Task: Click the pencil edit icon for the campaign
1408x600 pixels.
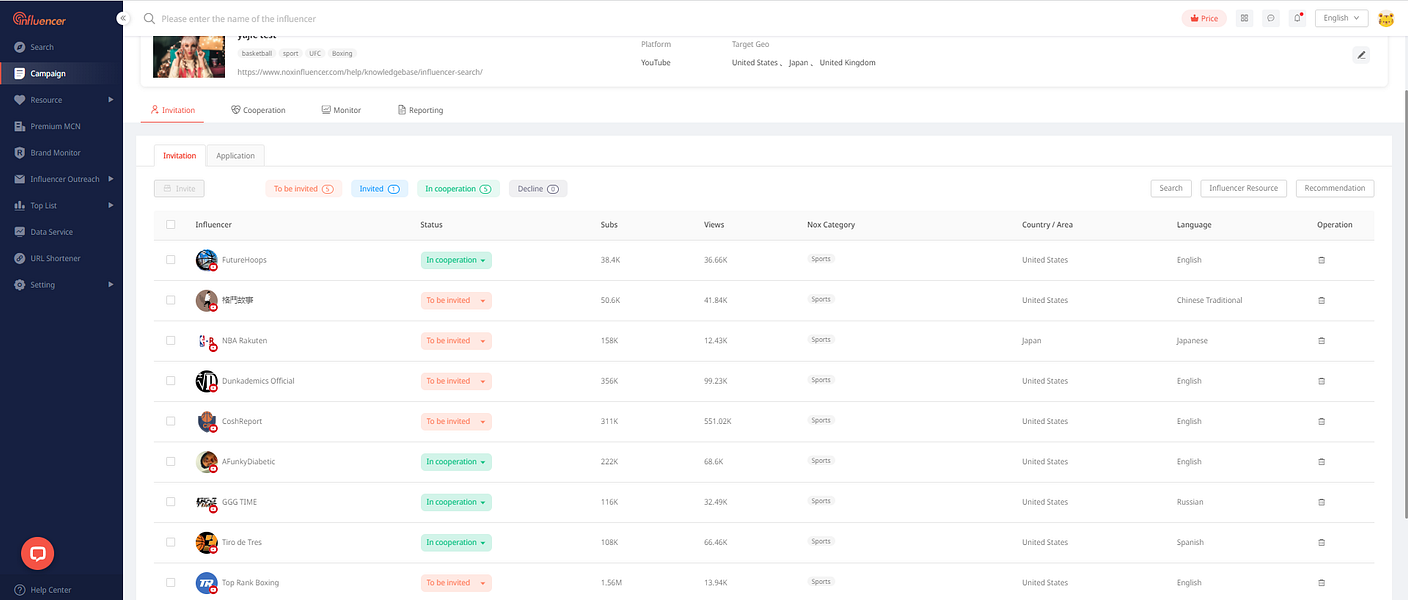Action: (1361, 55)
